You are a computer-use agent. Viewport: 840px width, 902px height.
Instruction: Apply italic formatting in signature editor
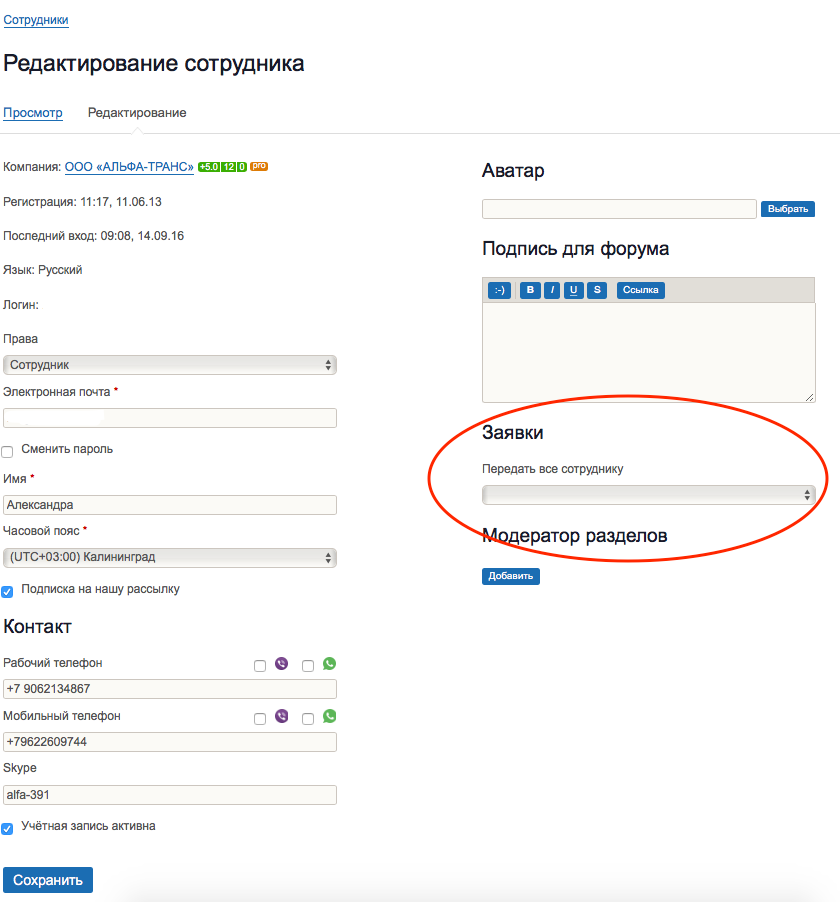pos(552,290)
